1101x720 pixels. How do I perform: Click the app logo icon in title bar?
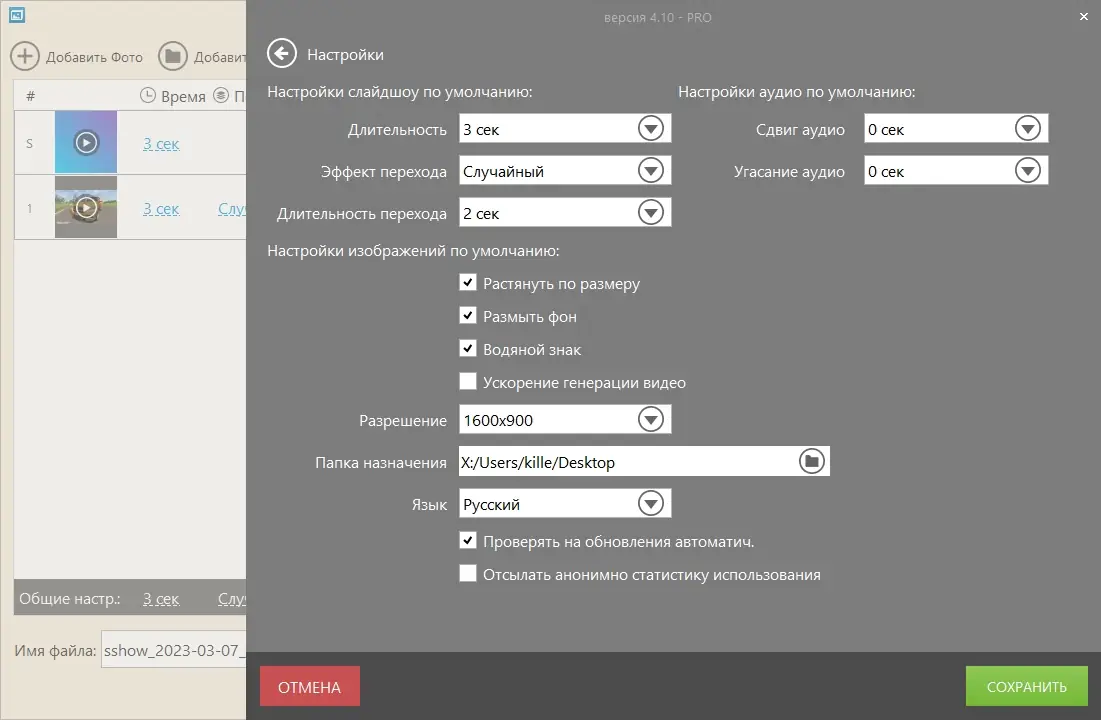(x=17, y=15)
